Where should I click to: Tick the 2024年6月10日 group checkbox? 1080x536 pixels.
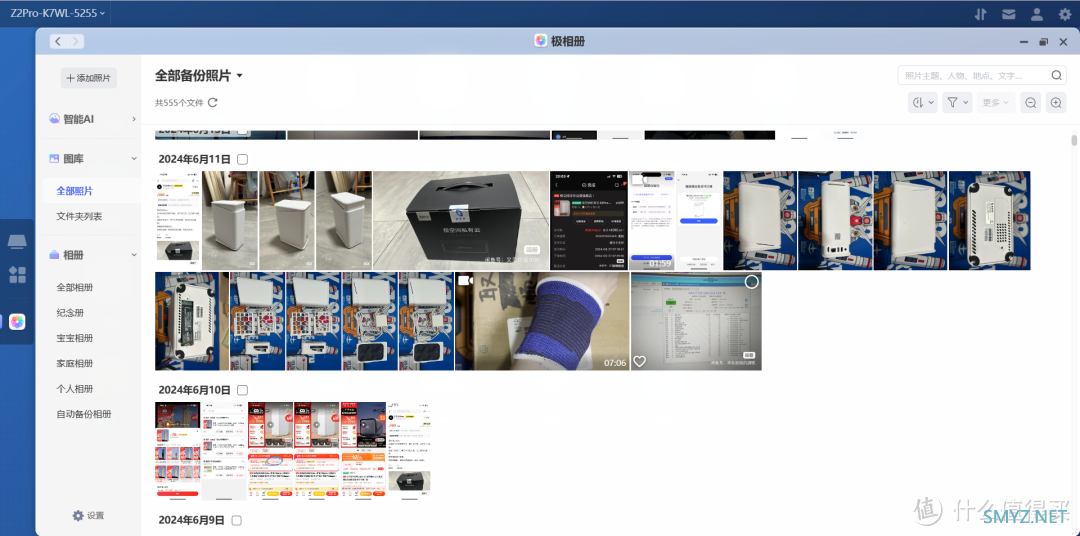pyautogui.click(x=242, y=390)
